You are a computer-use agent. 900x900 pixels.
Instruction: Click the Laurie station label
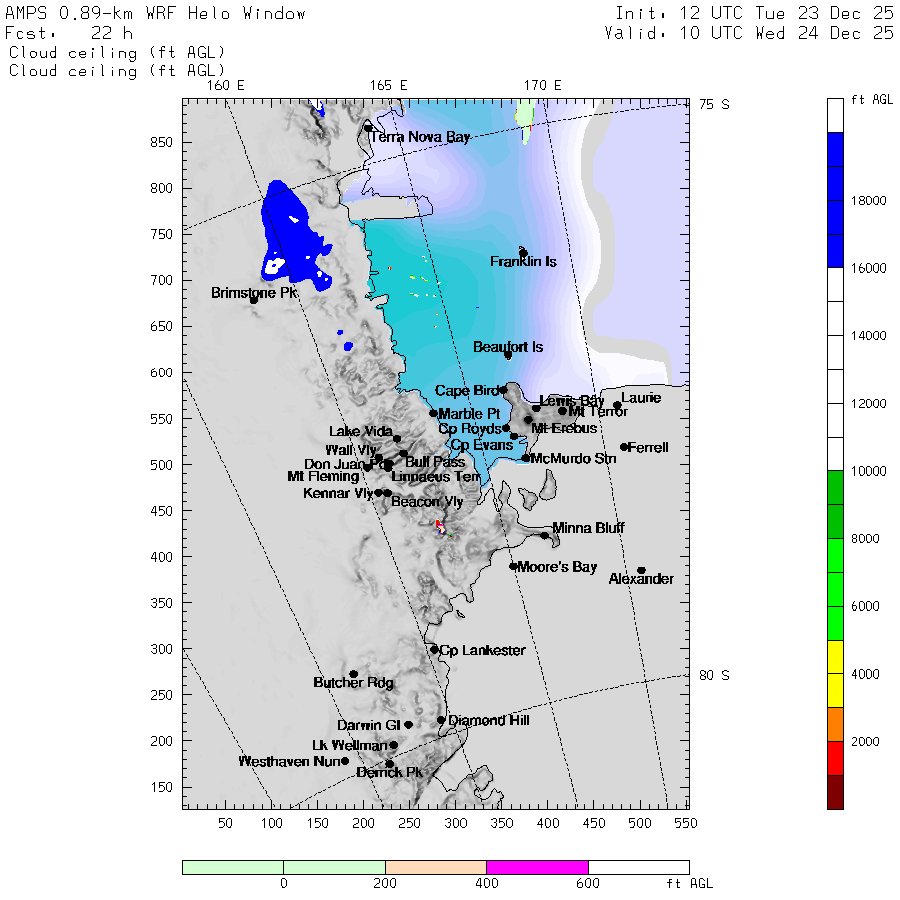[x=641, y=398]
